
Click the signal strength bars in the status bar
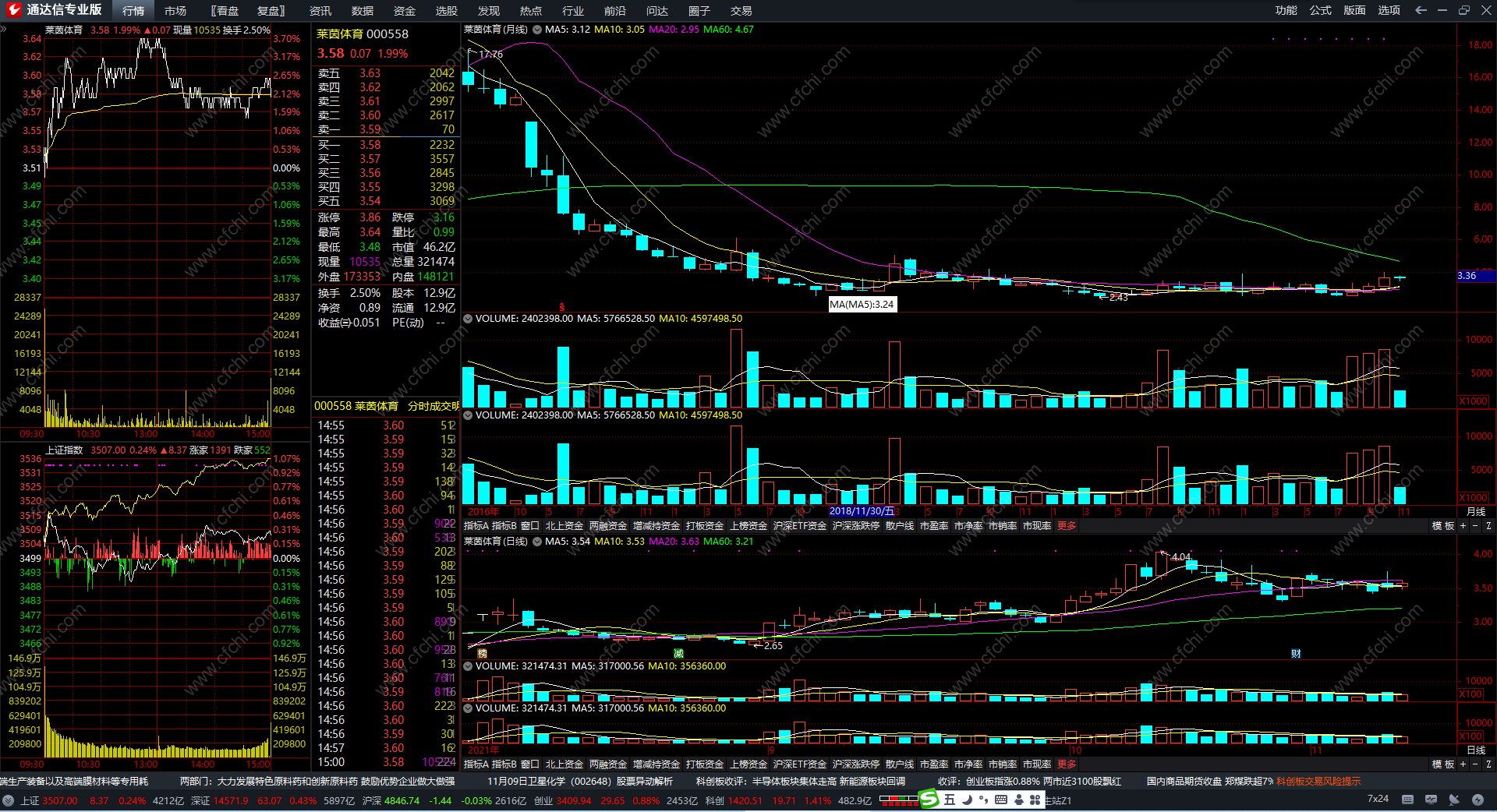click(899, 800)
